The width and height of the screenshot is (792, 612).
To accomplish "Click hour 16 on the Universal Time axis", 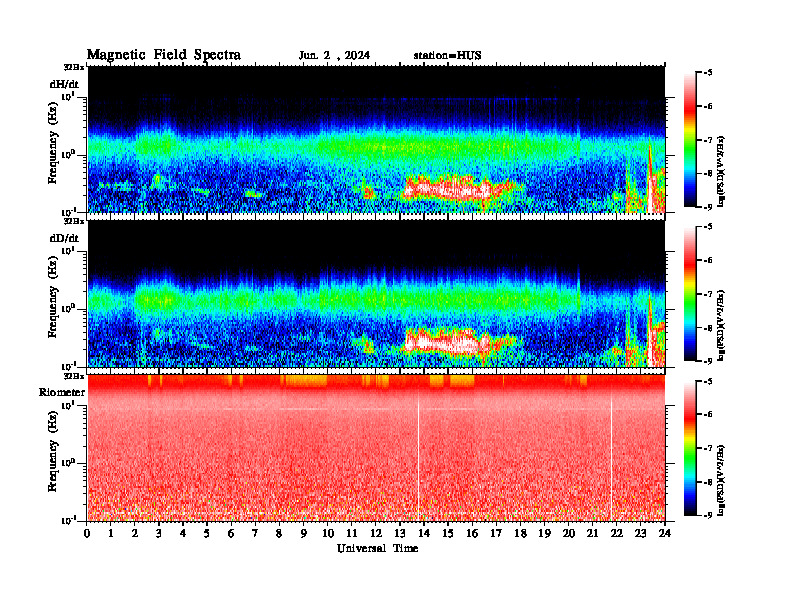I will (472, 534).
